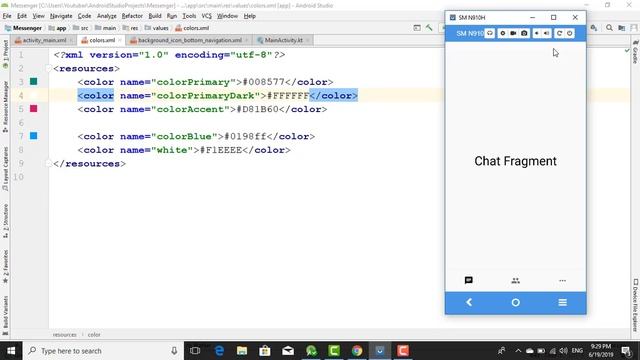The width and height of the screenshot is (640, 360).
Task: Click colorBlue blue gutter swatch
Action: (x=33, y=136)
